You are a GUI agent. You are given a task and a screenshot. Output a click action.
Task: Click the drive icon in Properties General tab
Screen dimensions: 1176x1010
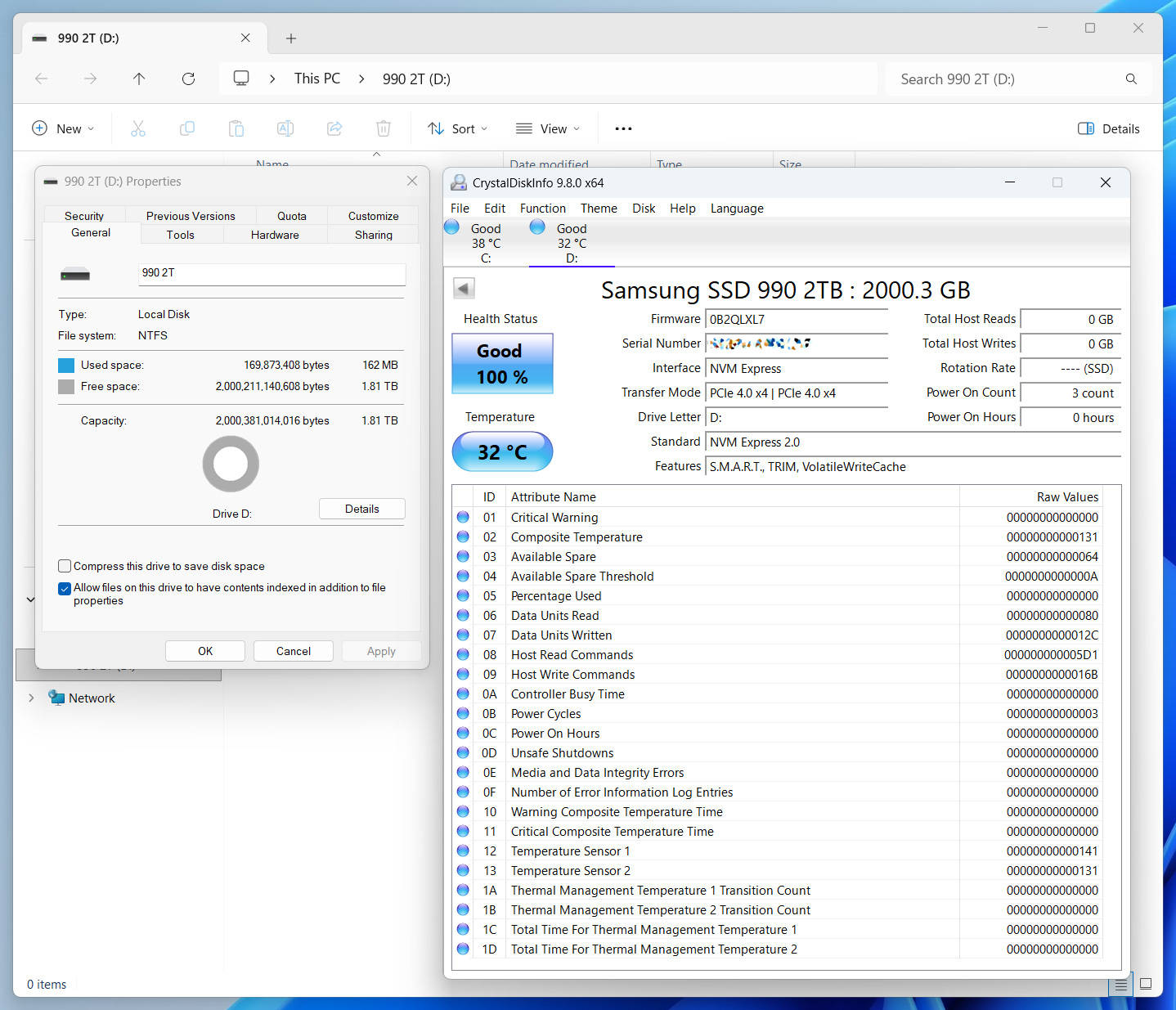click(75, 274)
